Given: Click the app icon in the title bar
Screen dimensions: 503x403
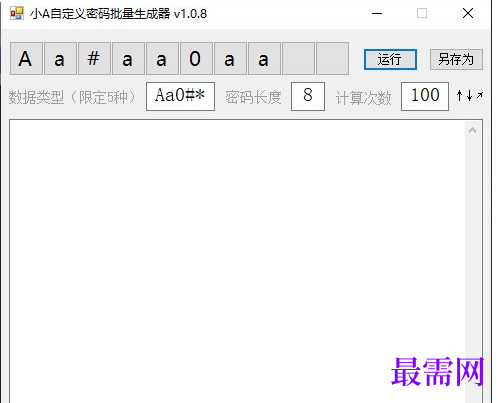Looking at the screenshot, I should pyautogui.click(x=17, y=13).
